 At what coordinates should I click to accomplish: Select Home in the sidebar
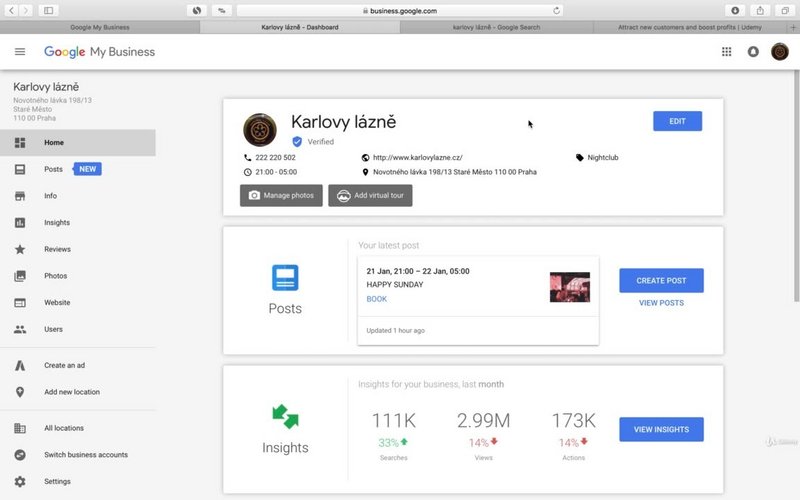click(78, 142)
